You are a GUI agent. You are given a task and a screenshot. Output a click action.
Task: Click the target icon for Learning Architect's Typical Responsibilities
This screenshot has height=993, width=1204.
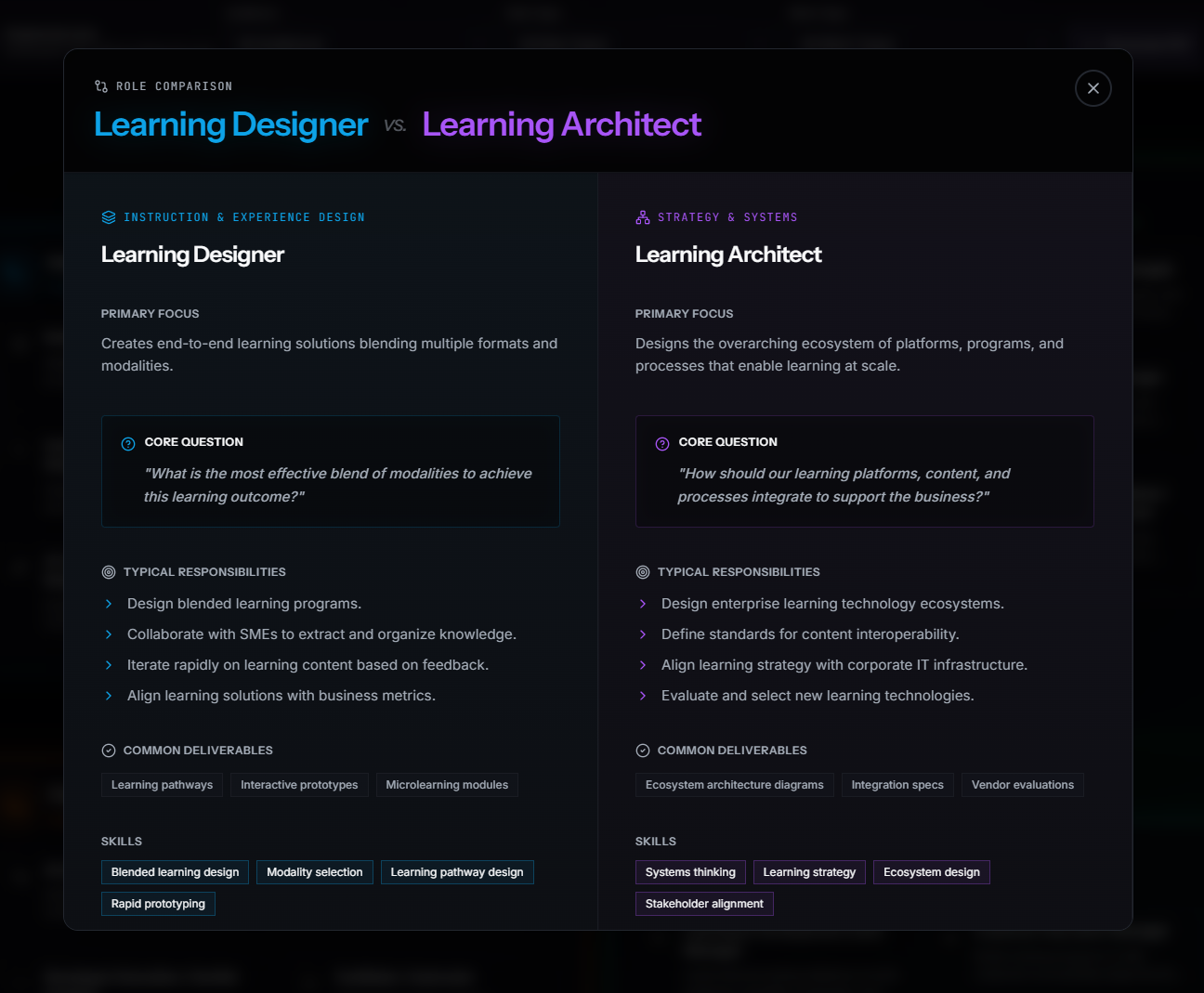(x=643, y=572)
